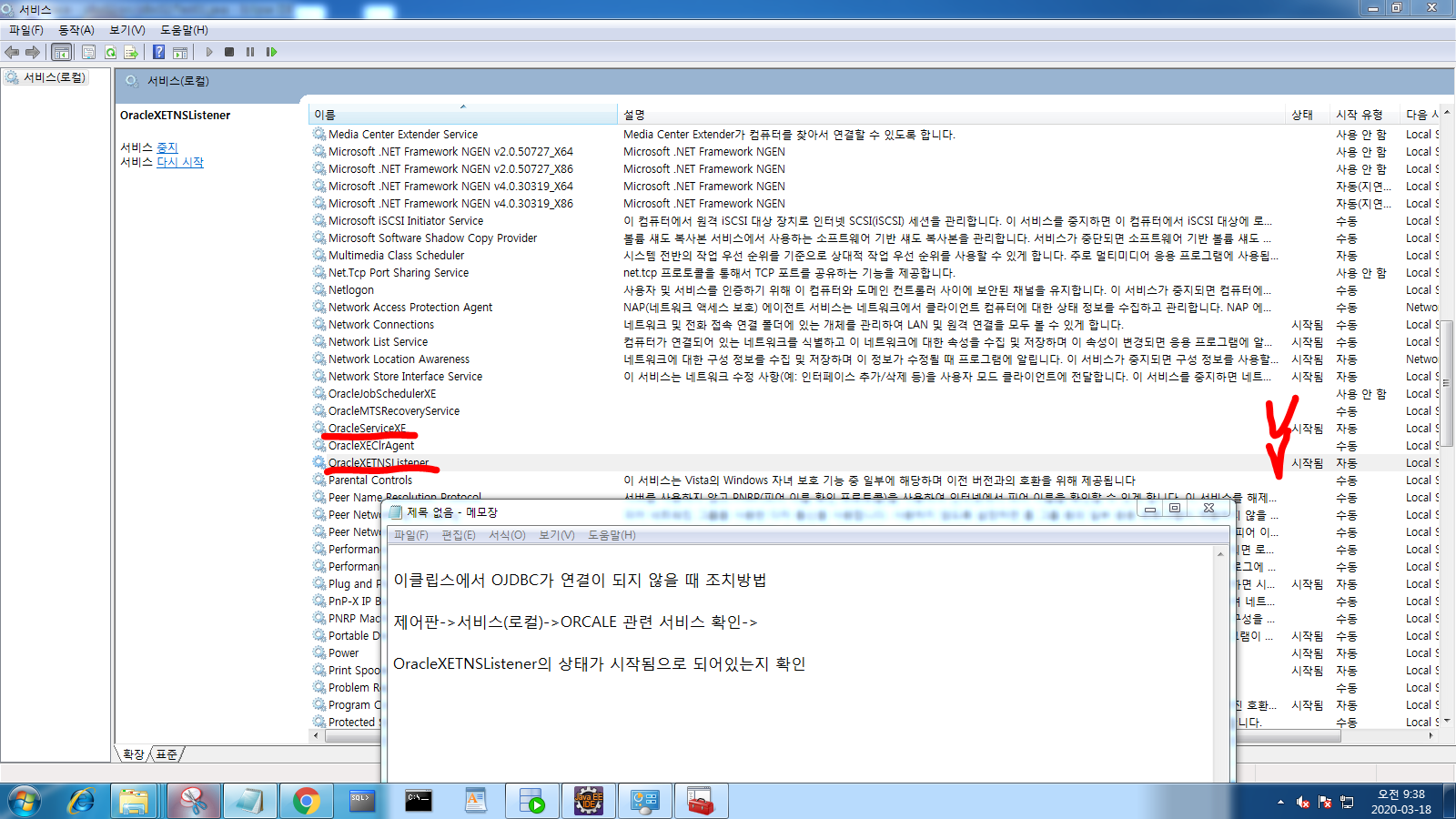This screenshot has height=819, width=1456.
Task: Sort by the 상태 column header
Action: (x=1307, y=115)
